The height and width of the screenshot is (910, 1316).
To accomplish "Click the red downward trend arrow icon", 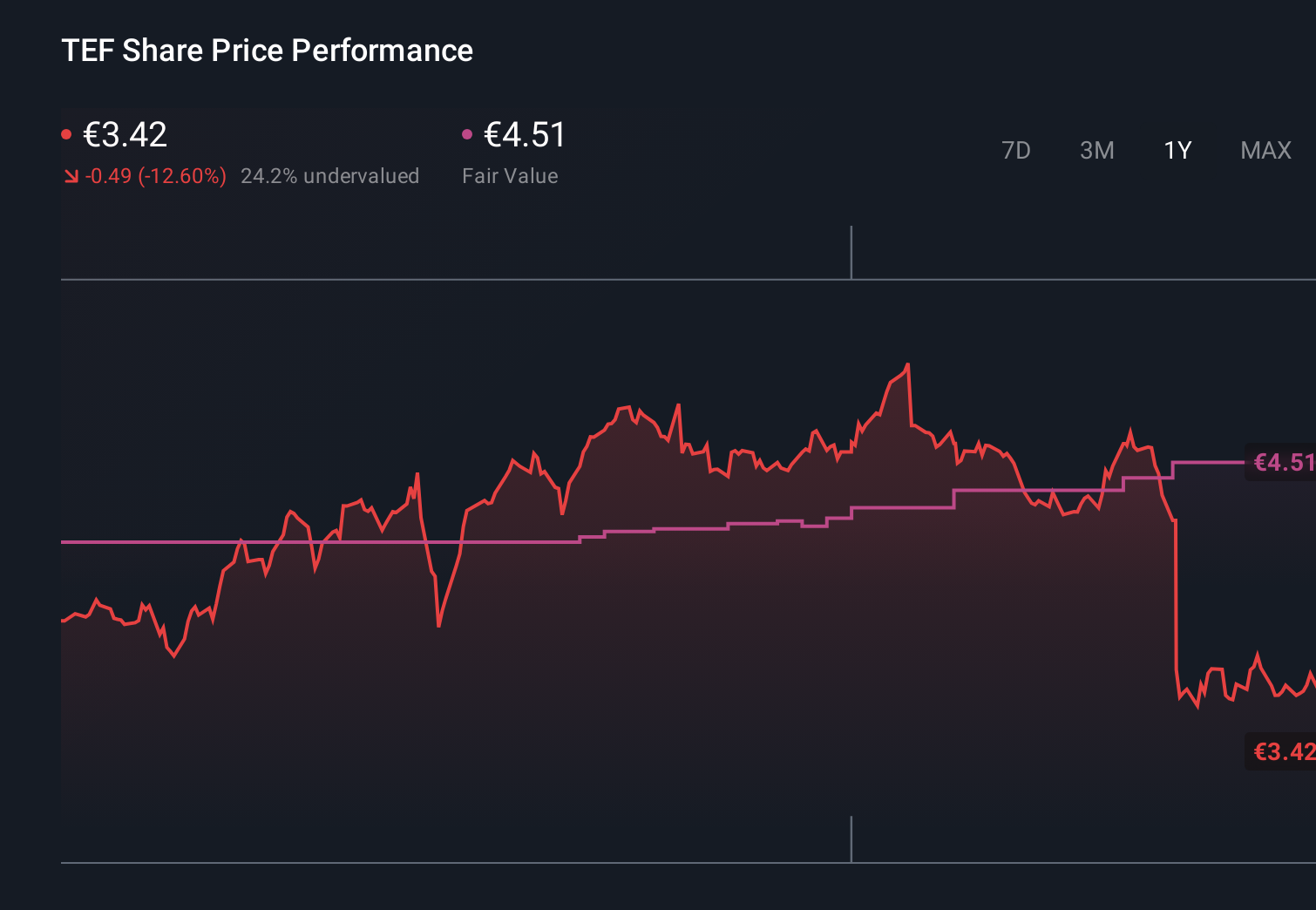I will (70, 175).
